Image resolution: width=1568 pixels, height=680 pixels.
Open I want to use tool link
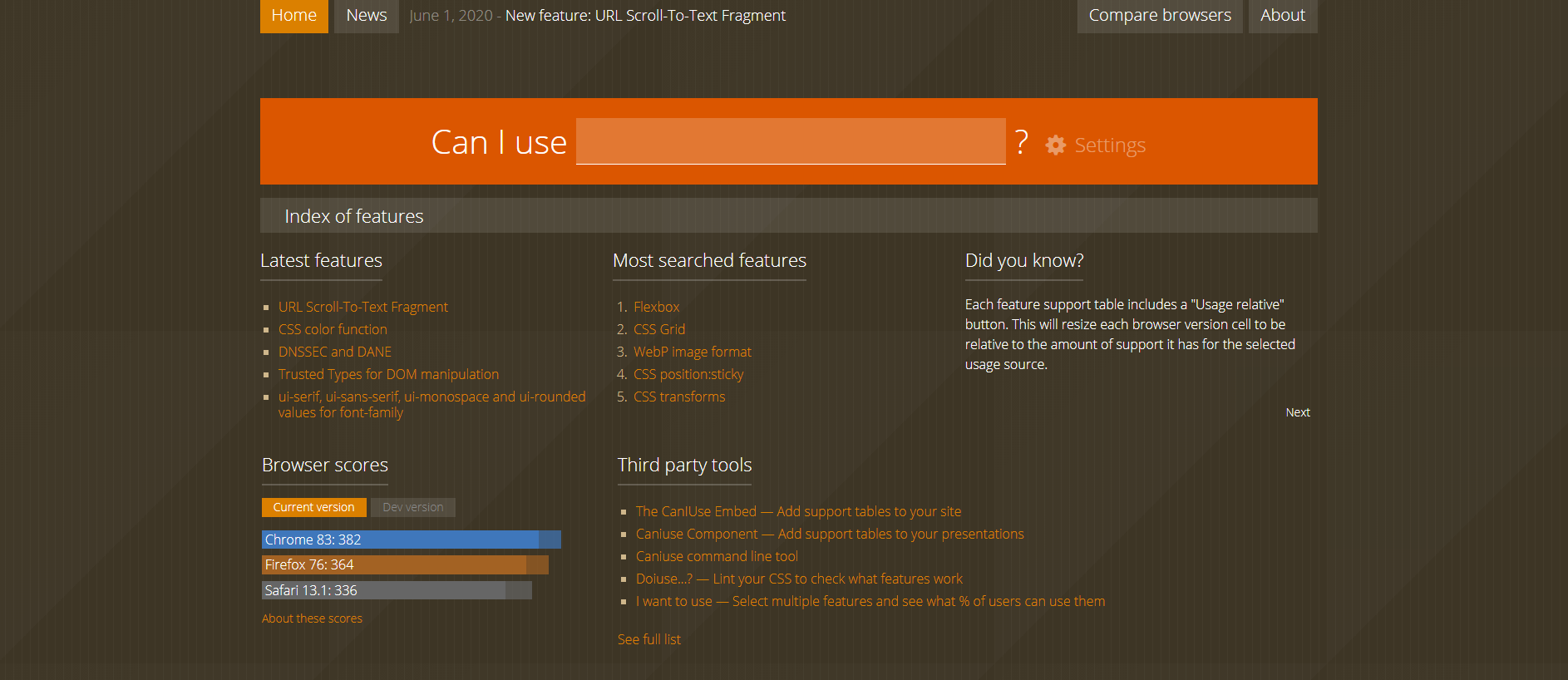[870, 601]
